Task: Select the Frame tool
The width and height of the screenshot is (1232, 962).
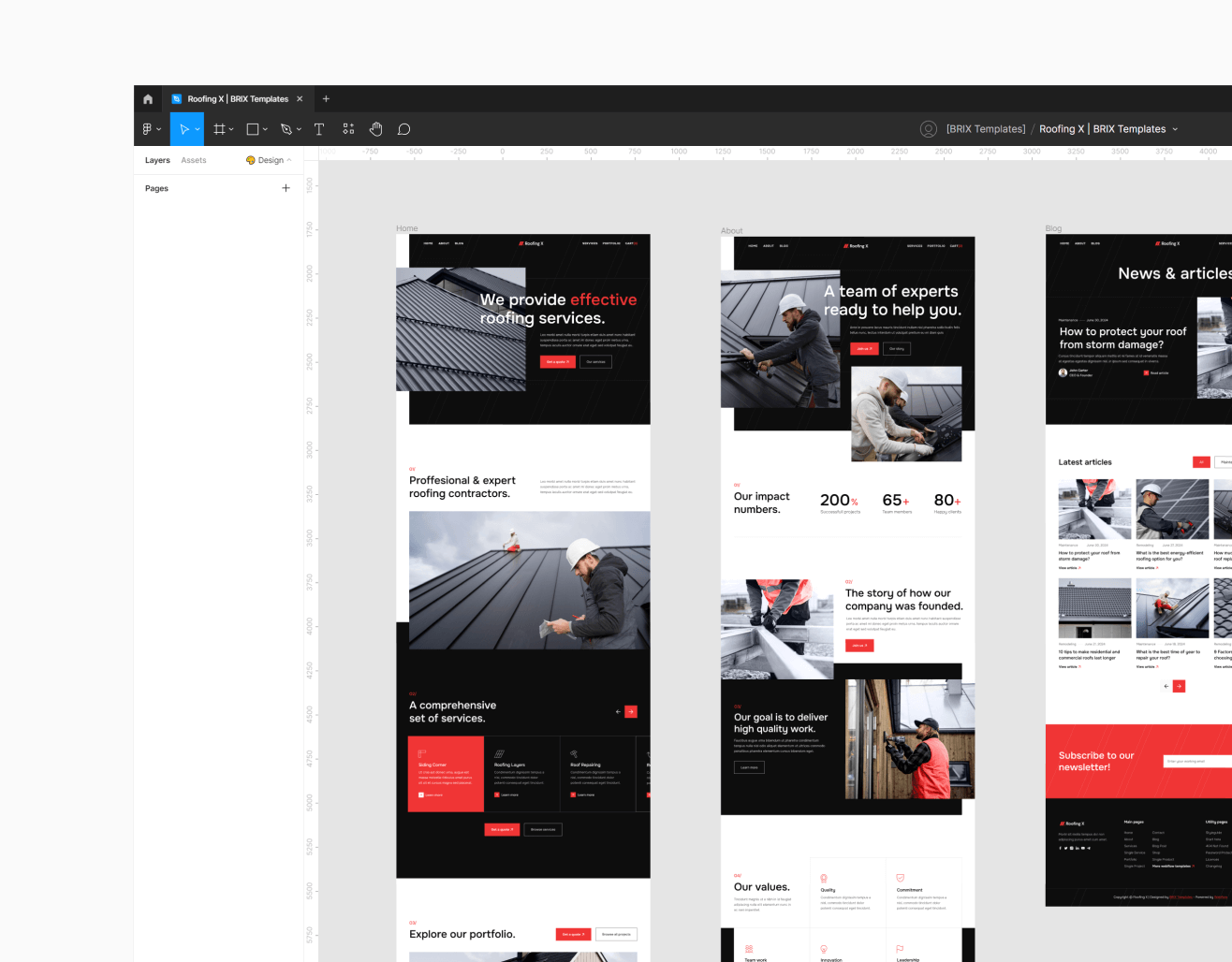Action: pyautogui.click(x=218, y=128)
